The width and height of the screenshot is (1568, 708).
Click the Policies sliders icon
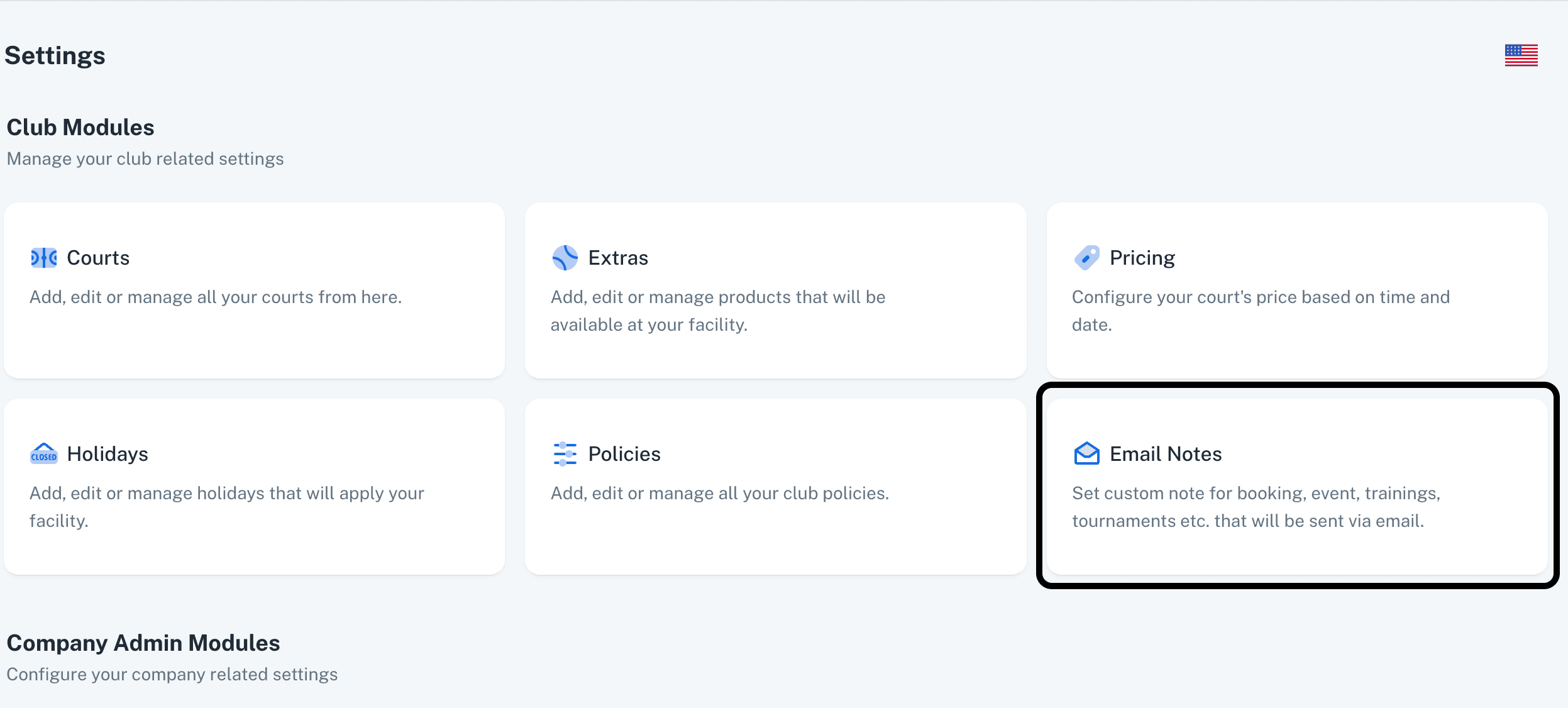(565, 454)
